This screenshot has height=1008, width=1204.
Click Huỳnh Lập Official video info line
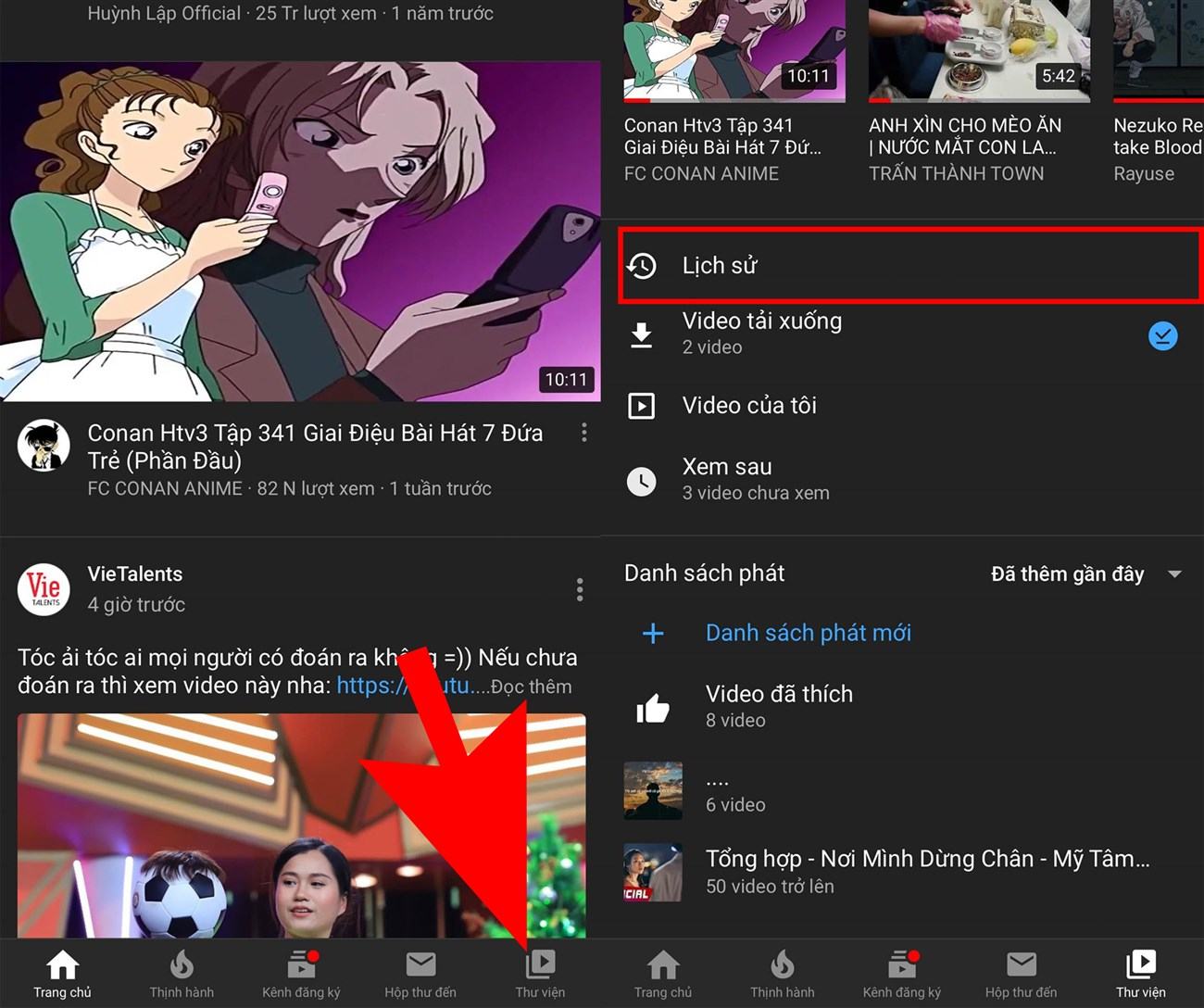pyautogui.click(x=290, y=14)
